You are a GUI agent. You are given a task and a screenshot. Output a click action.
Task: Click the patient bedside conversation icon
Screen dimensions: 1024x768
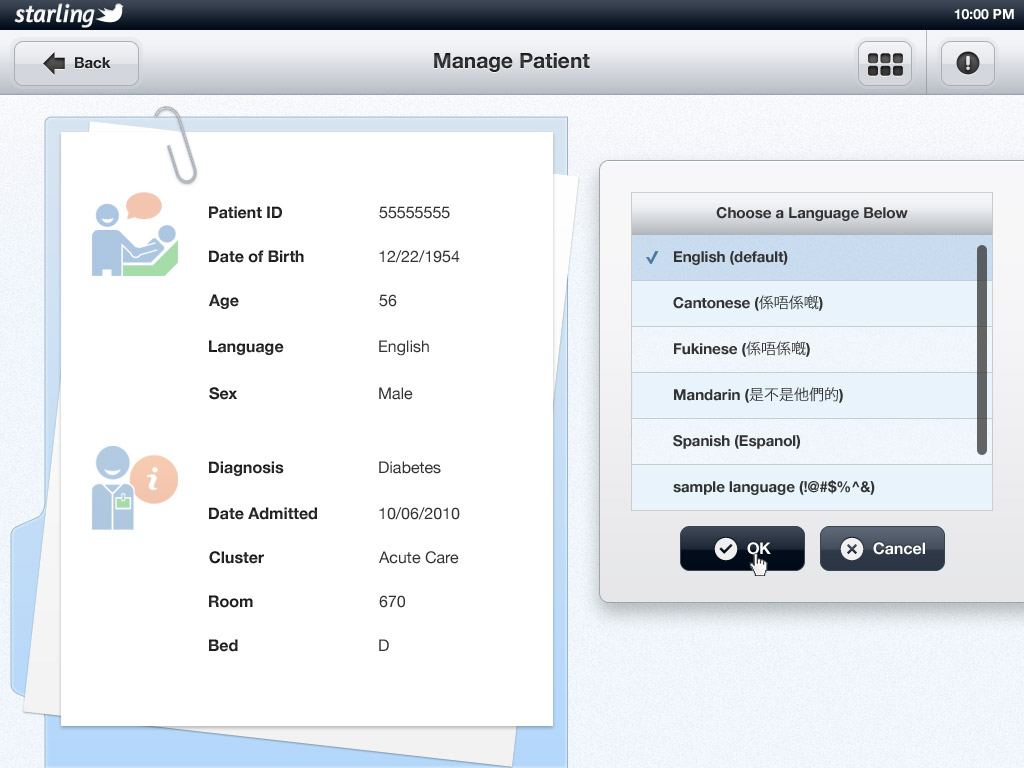(134, 235)
